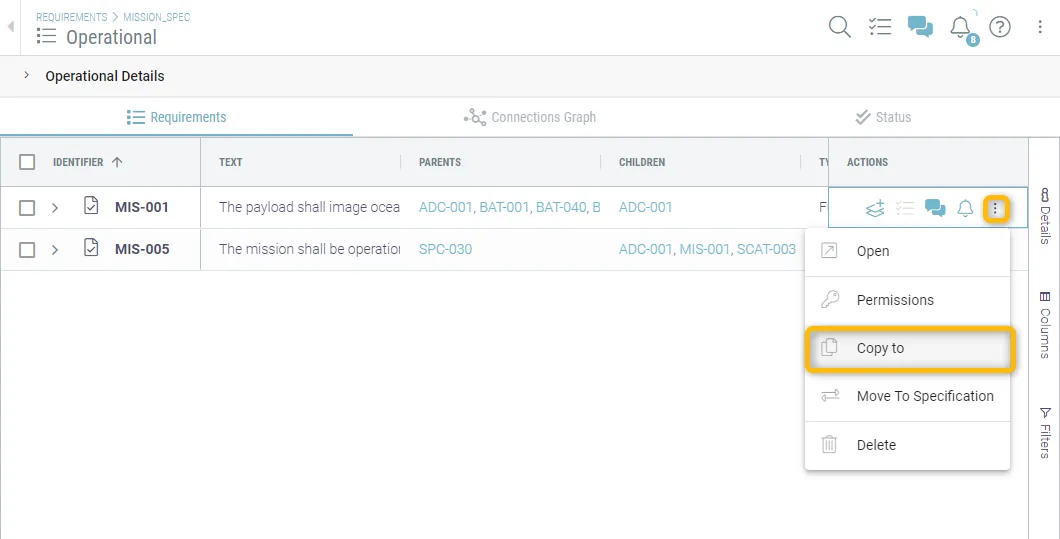Open comments for the MIS-001 row
The height and width of the screenshot is (539, 1060).
935,208
